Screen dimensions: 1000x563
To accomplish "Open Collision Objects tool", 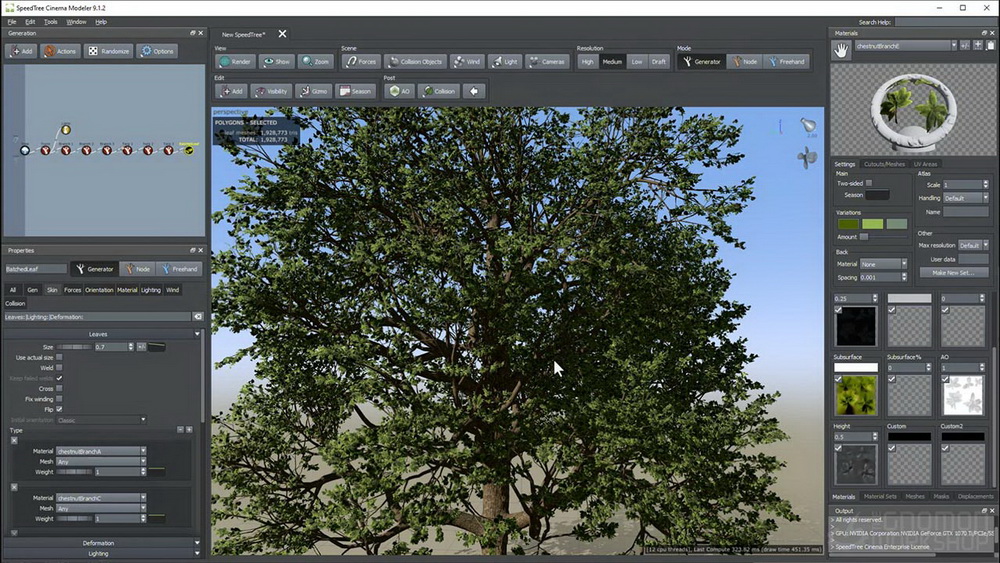I will click(x=415, y=62).
